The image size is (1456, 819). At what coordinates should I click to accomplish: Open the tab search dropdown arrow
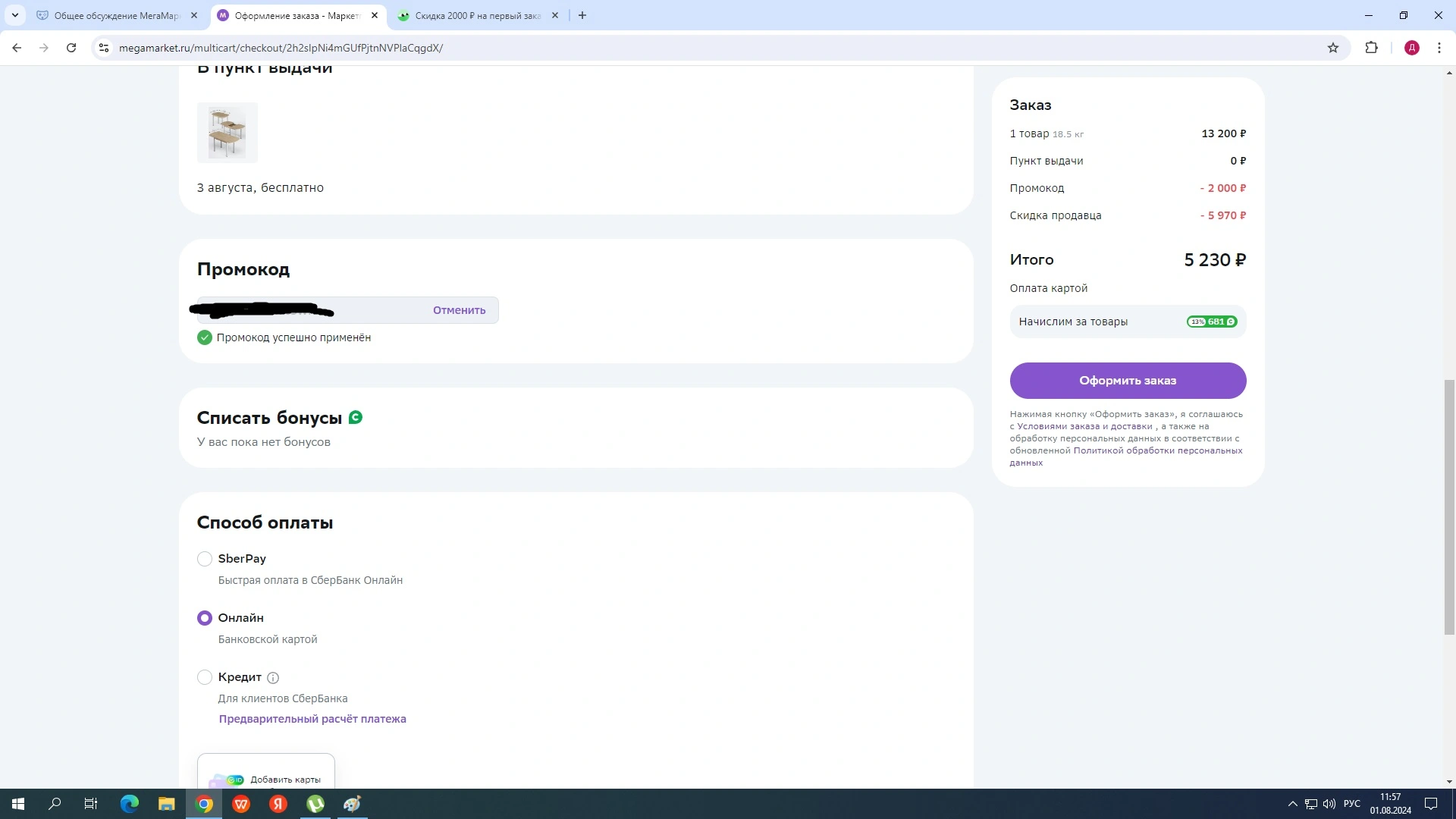pos(15,15)
